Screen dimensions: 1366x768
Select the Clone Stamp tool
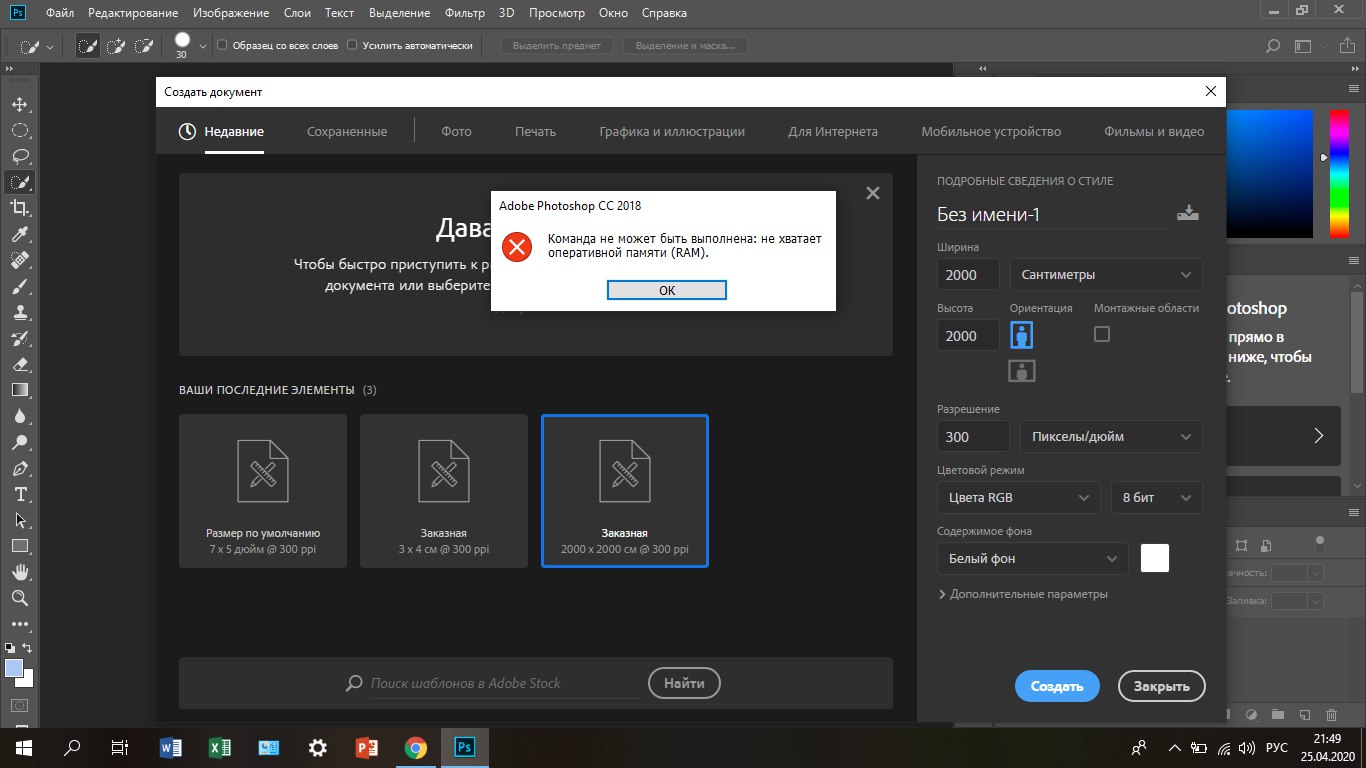tap(19, 312)
